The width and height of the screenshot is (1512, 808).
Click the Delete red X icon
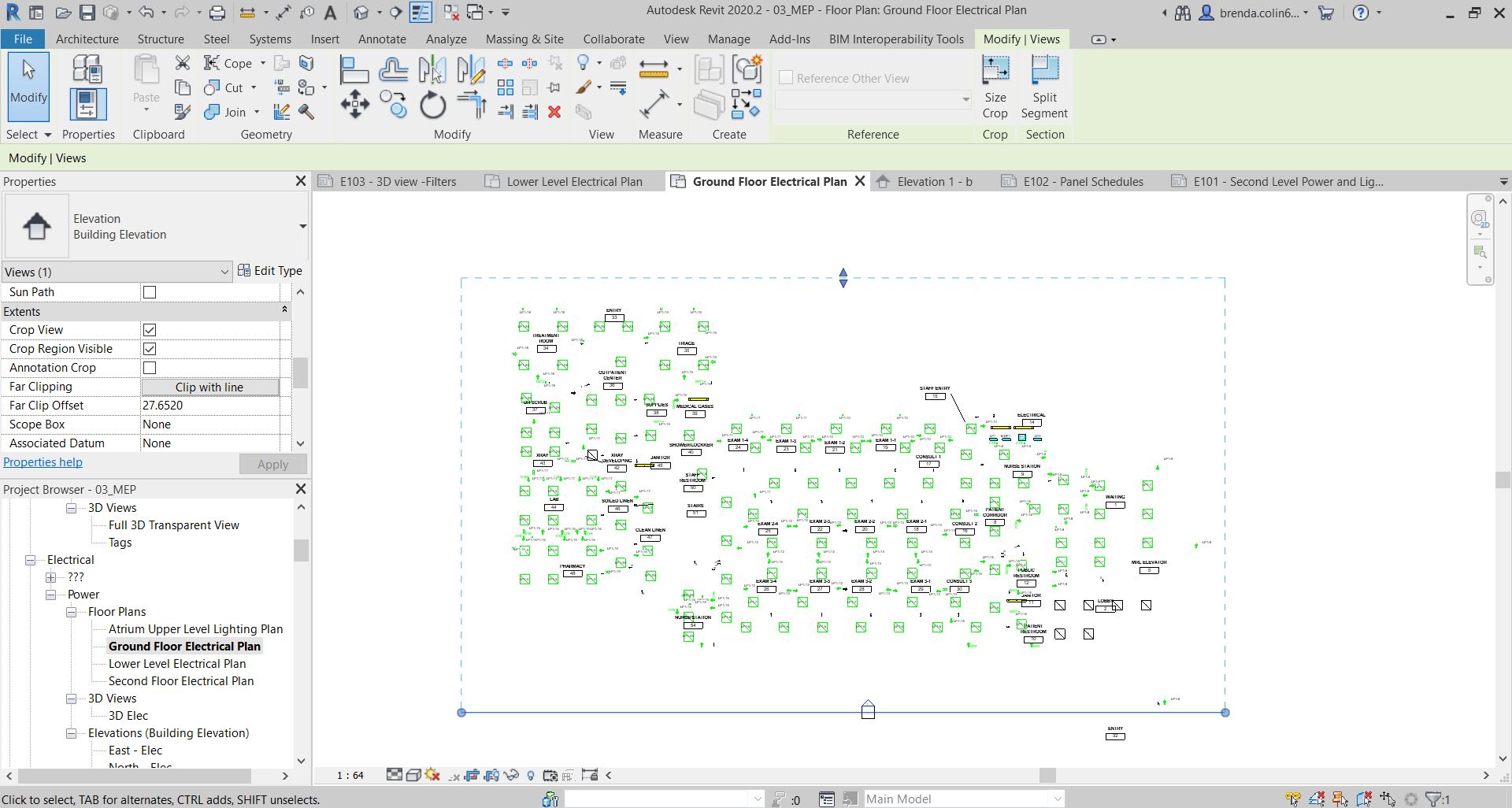(554, 112)
